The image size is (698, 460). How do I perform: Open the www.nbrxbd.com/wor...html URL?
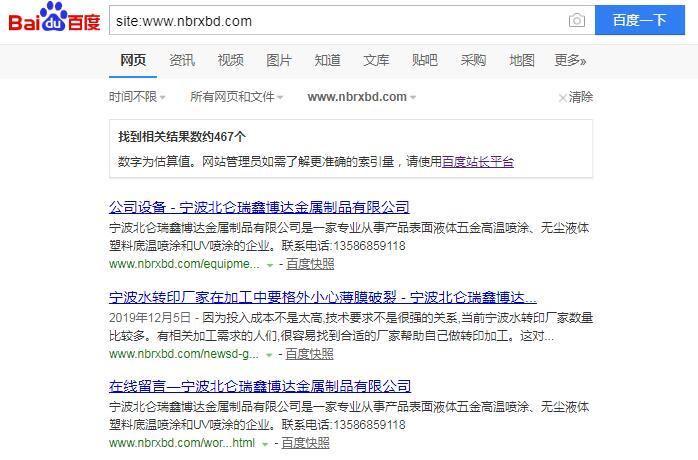tap(182, 443)
